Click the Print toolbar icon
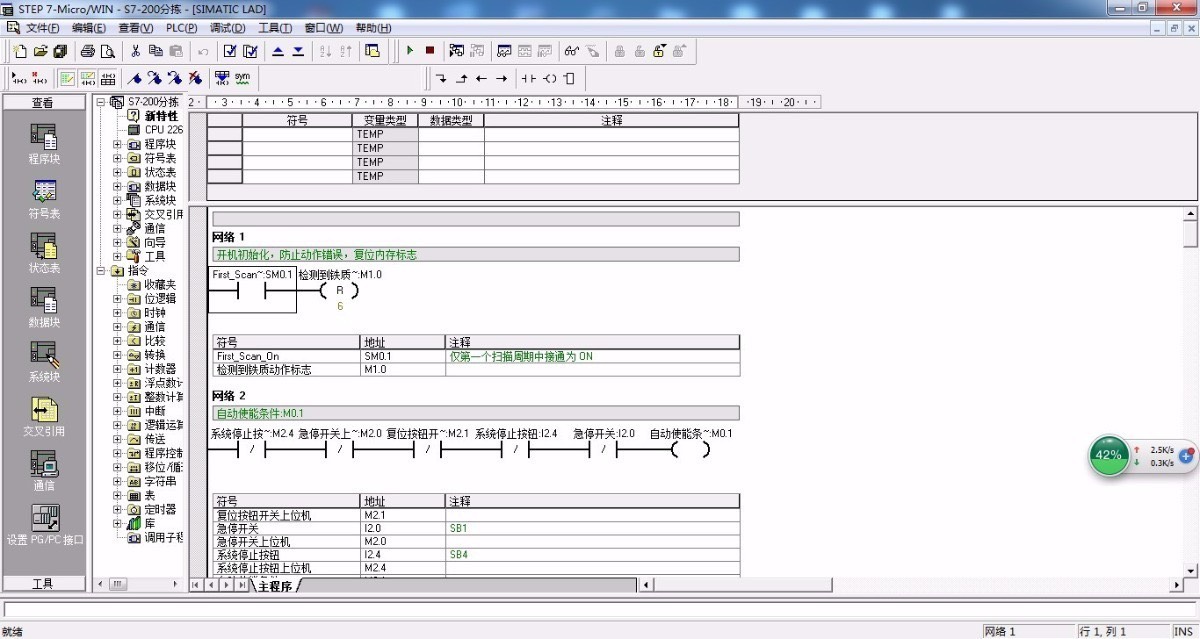This screenshot has height=639, width=1200. point(87,51)
